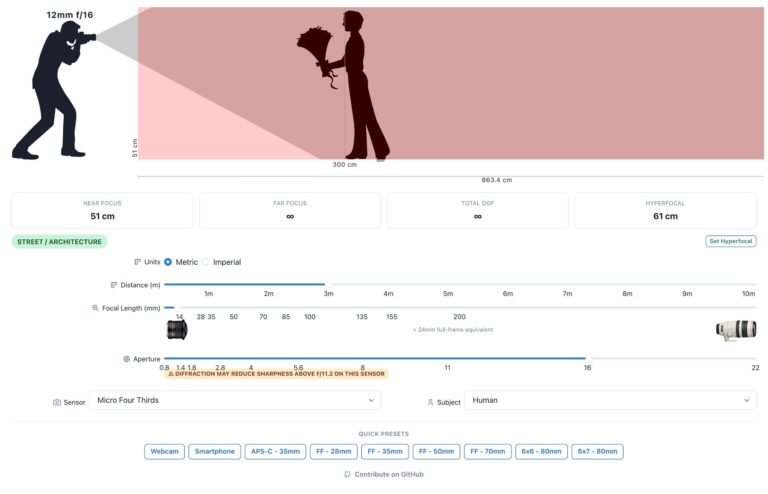Click the 24mm full-frame equivalent note
This screenshot has height=494, width=768.
click(453, 330)
